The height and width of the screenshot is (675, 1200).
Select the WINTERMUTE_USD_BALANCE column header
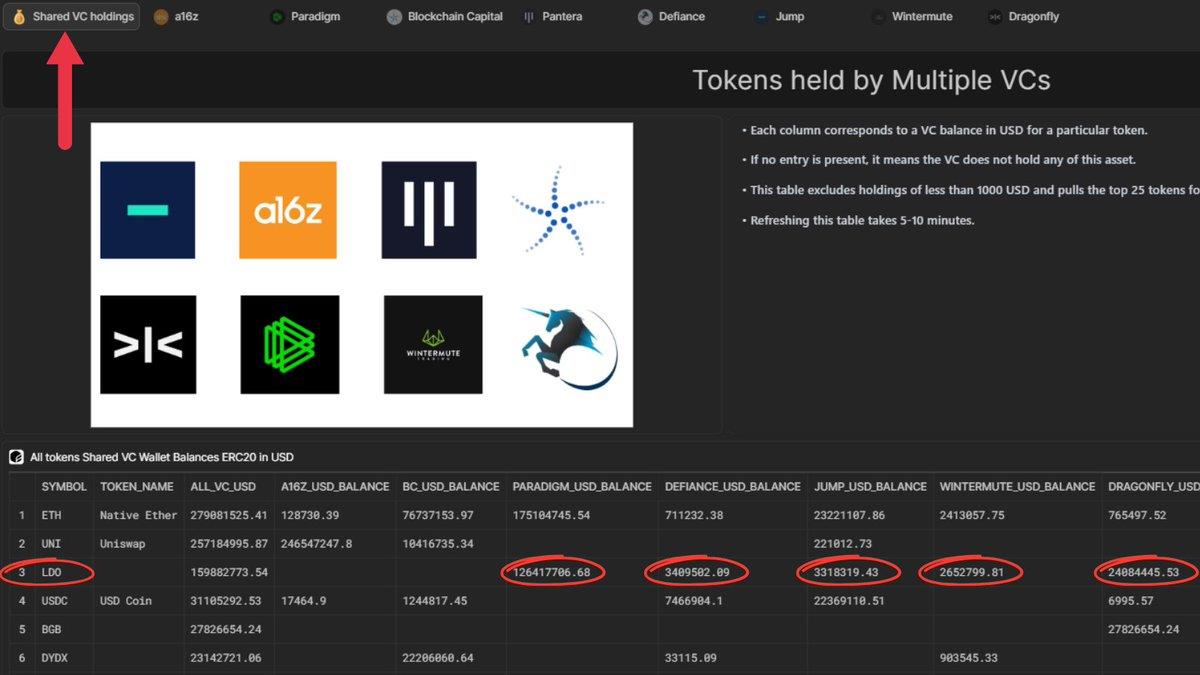pos(1017,487)
